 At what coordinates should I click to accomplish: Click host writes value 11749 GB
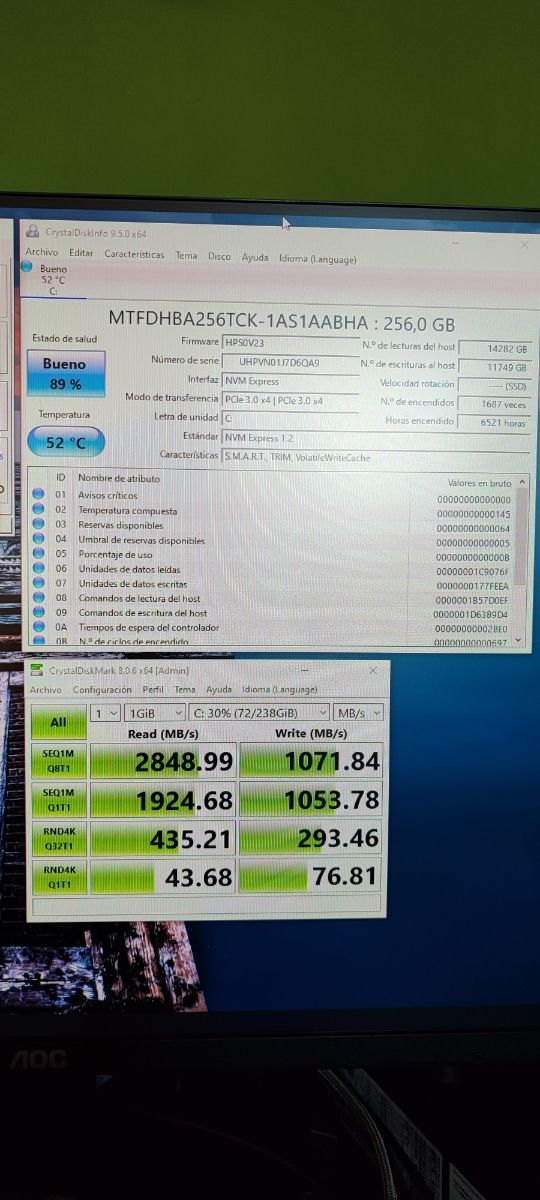pos(494,366)
